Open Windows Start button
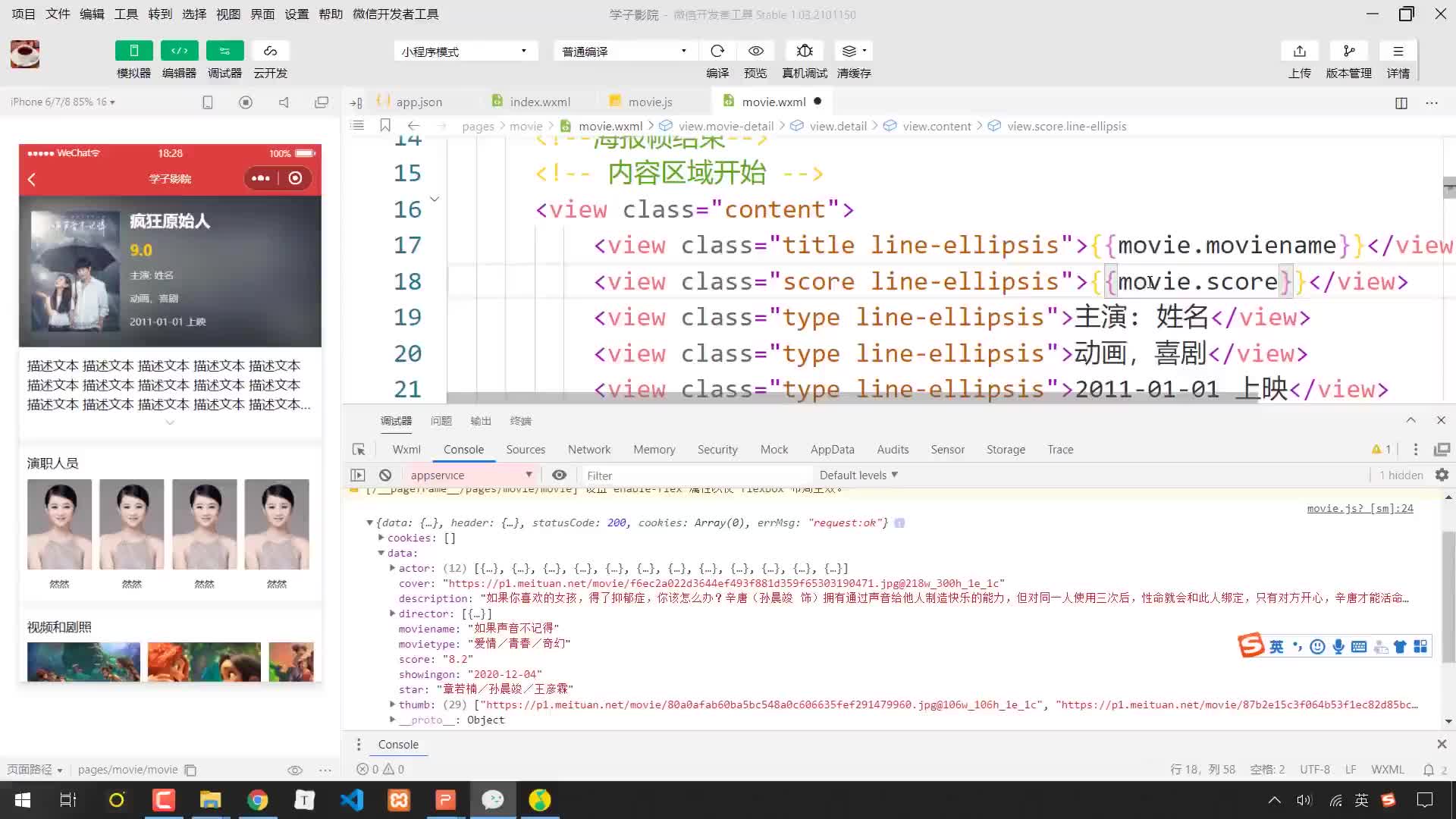 23,800
